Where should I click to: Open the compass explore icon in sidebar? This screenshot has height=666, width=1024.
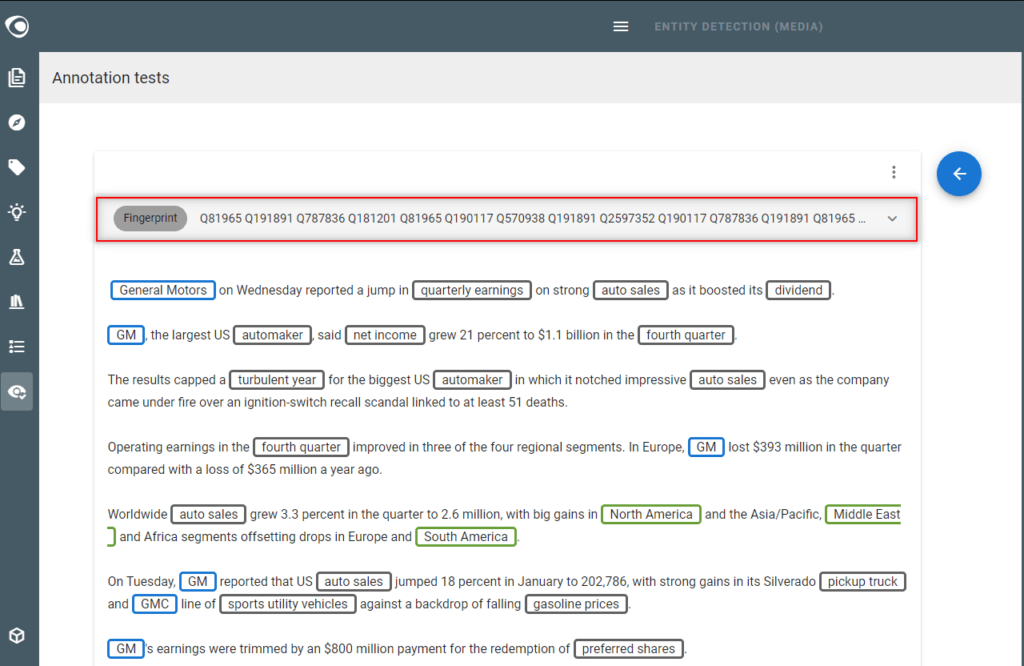pyautogui.click(x=17, y=123)
